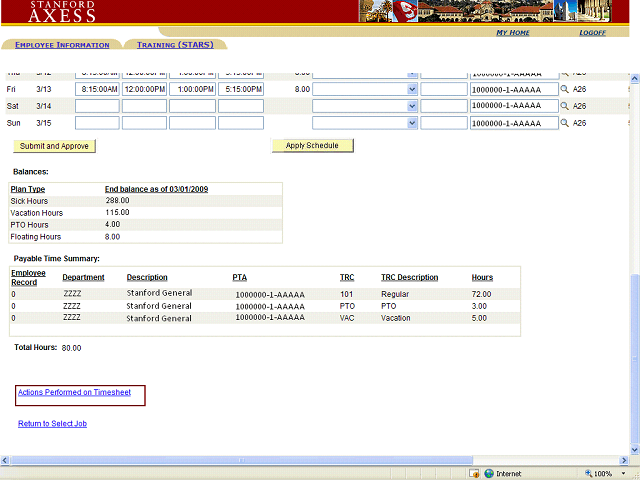The image size is (640, 480).
Task: Switch to the Employee Information tab
Action: [62, 45]
